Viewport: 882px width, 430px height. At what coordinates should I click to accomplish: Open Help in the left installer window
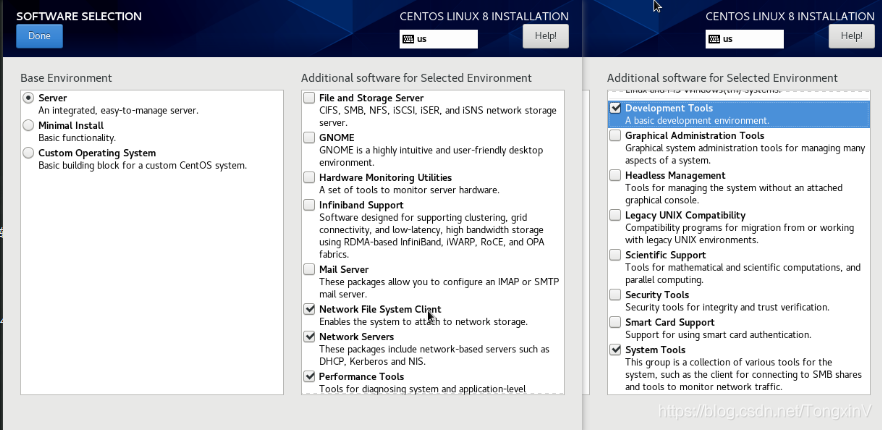(546, 36)
